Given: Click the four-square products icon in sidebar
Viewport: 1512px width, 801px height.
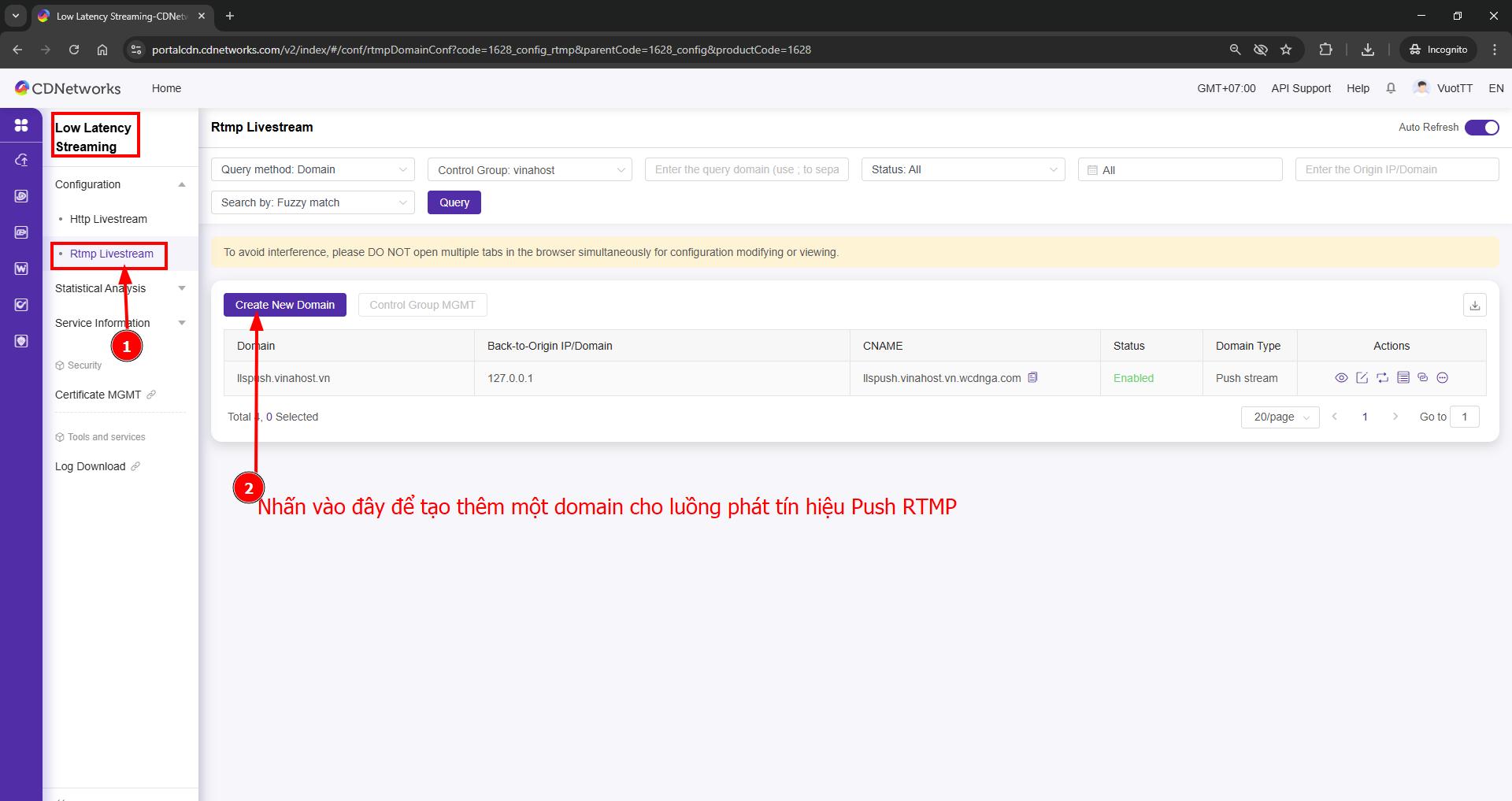Looking at the screenshot, I should [21, 125].
